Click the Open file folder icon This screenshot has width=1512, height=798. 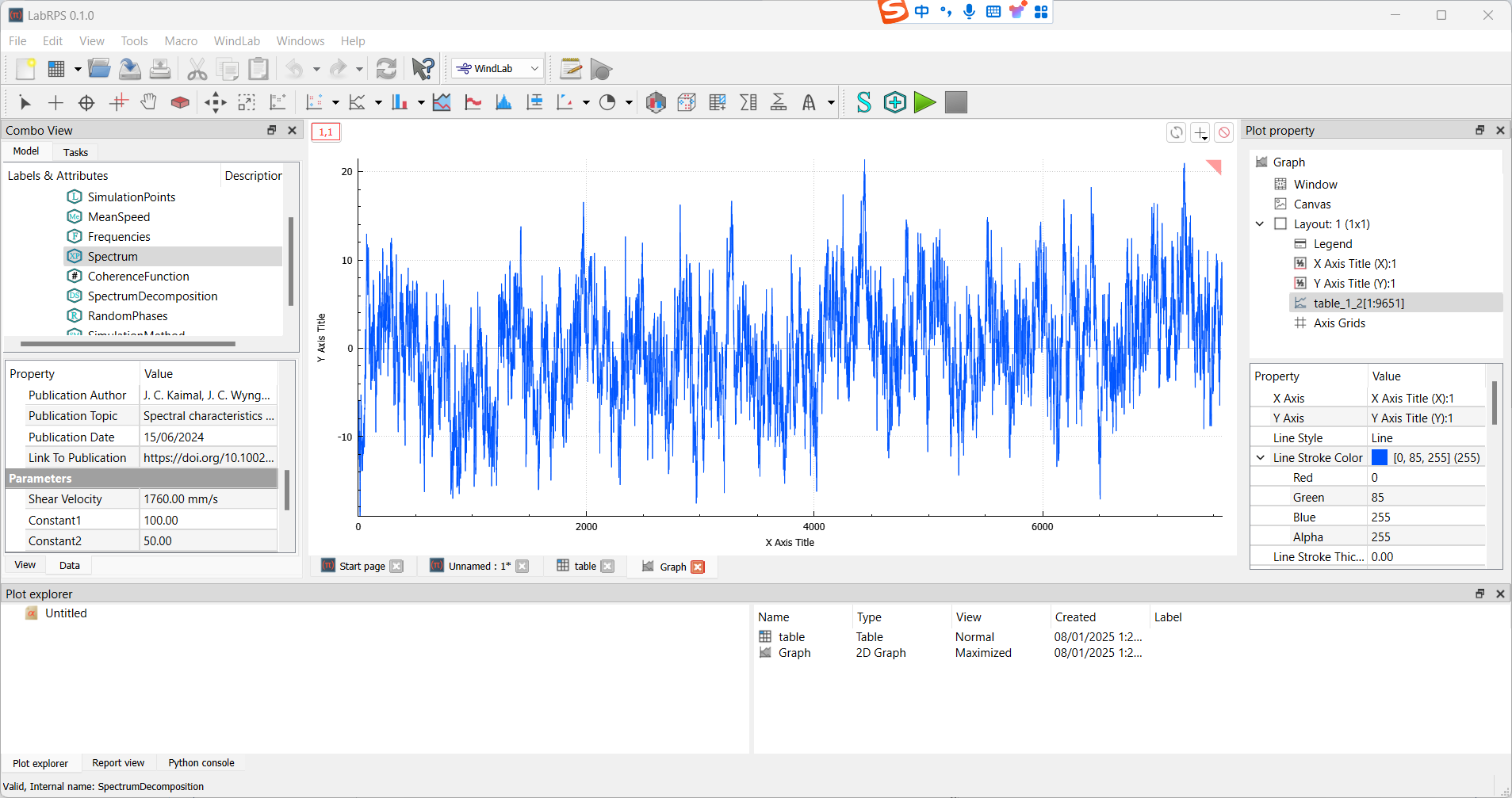click(99, 69)
